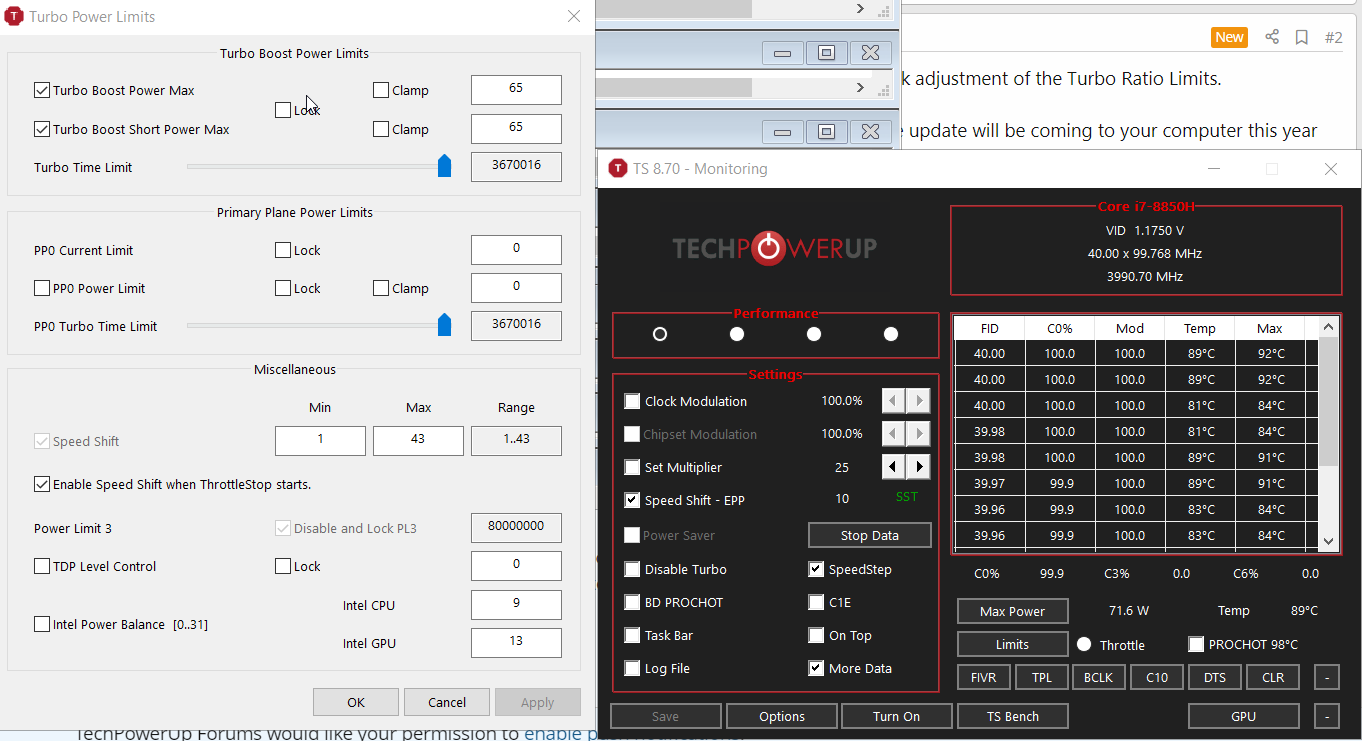Click minus button beside CLR
Image resolution: width=1362 pixels, height=741 pixels.
[x=1326, y=677]
